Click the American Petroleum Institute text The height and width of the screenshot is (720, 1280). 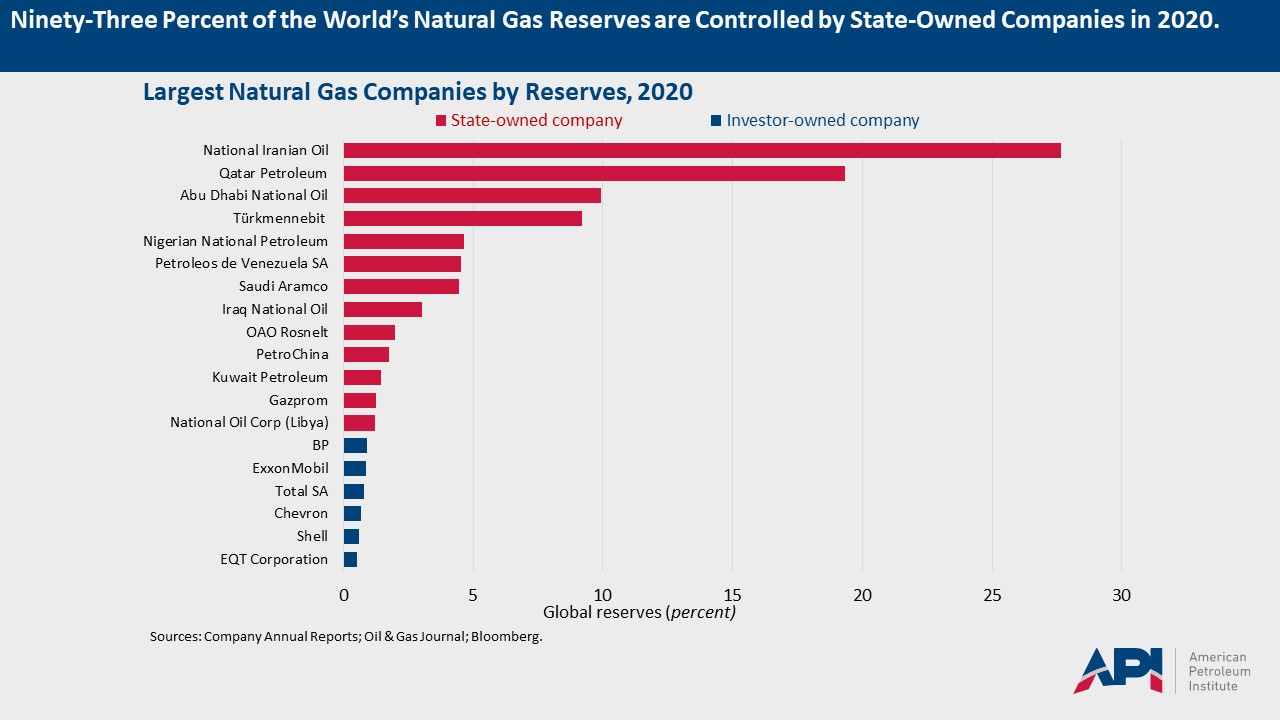click(1218, 671)
